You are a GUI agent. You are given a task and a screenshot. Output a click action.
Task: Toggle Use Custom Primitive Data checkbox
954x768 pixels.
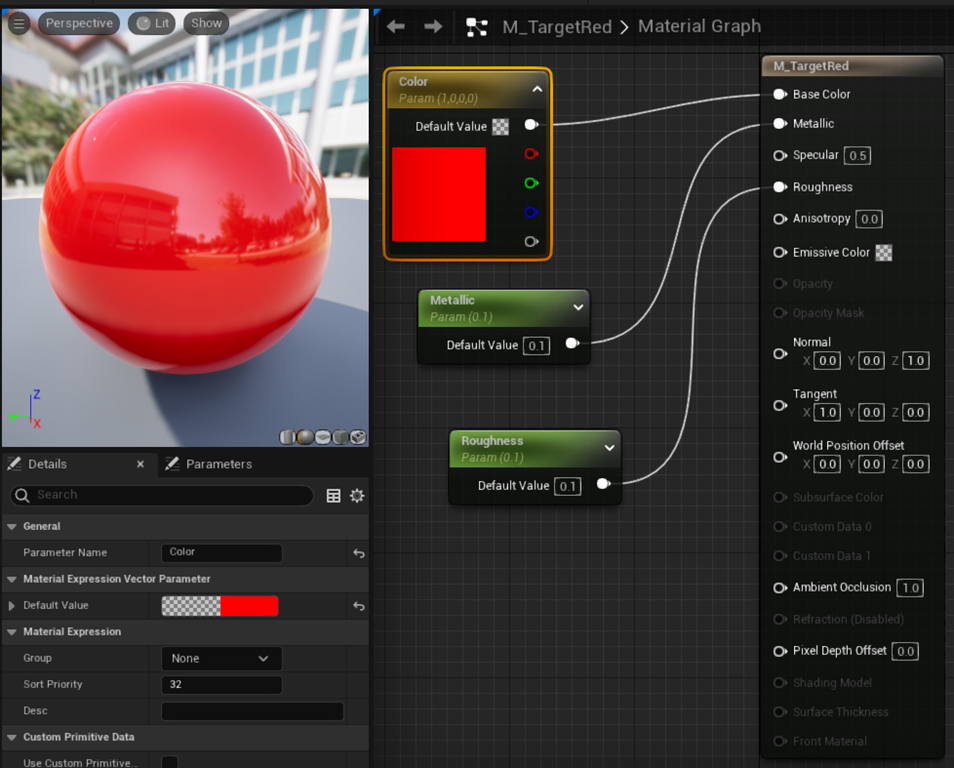170,762
